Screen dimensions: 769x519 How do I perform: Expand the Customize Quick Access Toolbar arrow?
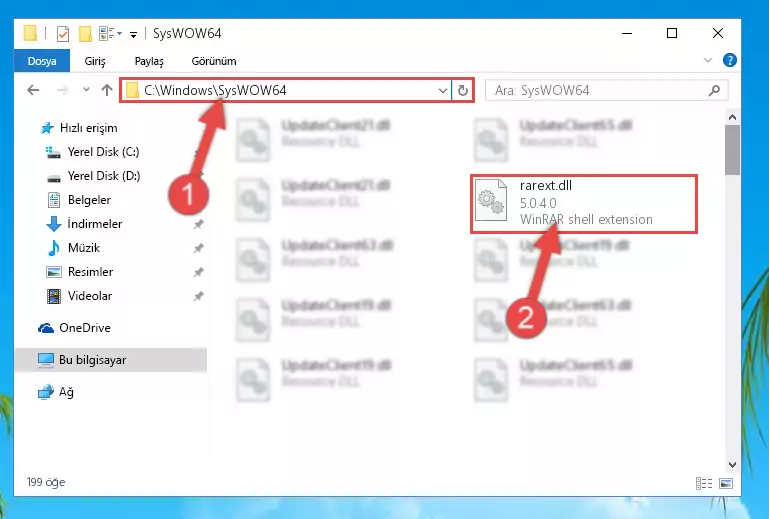click(133, 34)
